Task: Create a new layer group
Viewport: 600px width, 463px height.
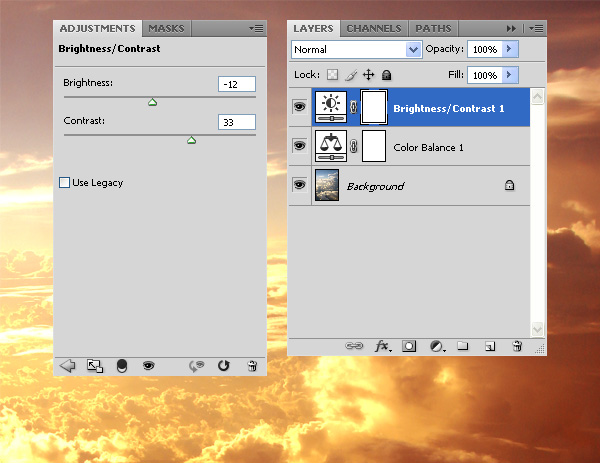Action: (463, 346)
